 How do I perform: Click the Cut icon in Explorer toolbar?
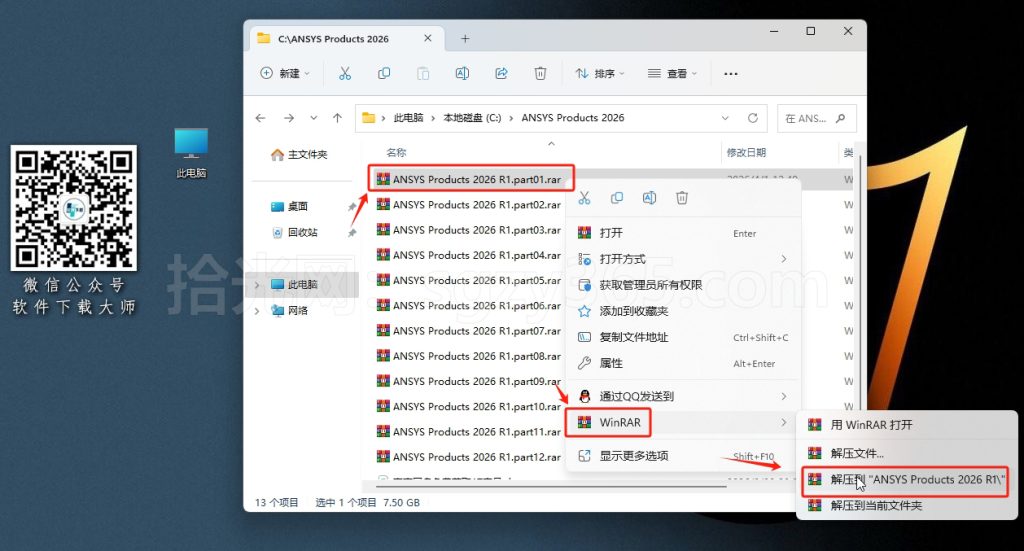[x=345, y=74]
